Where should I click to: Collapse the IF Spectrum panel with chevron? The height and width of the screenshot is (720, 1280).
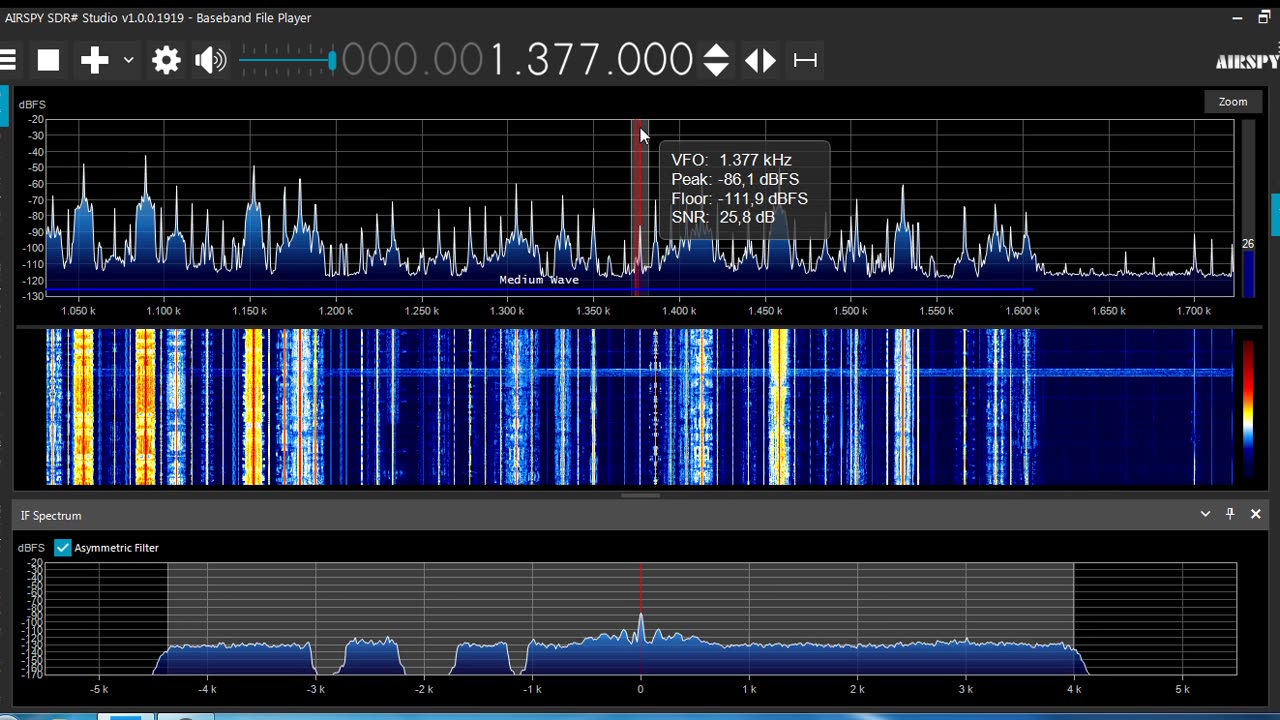[1205, 514]
